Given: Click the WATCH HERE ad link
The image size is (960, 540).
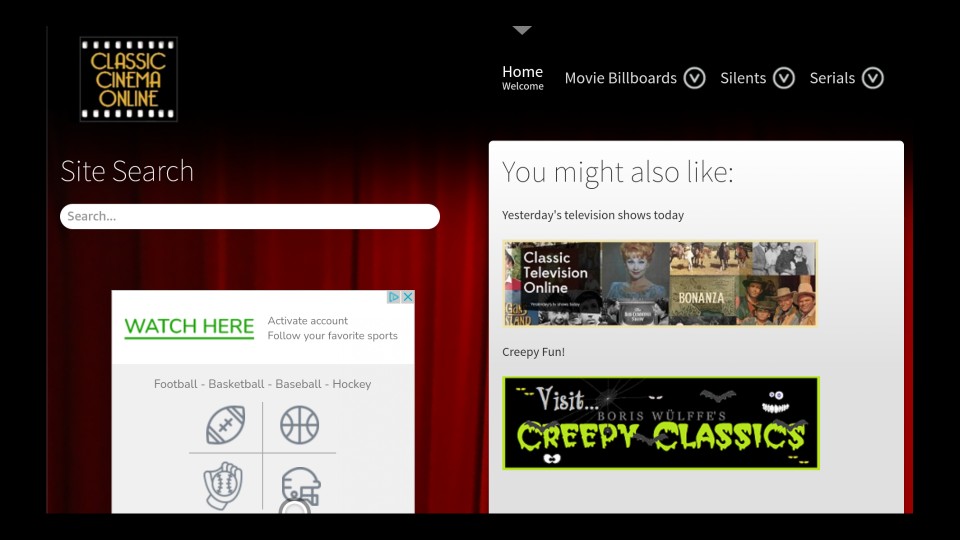Looking at the screenshot, I should (x=189, y=327).
